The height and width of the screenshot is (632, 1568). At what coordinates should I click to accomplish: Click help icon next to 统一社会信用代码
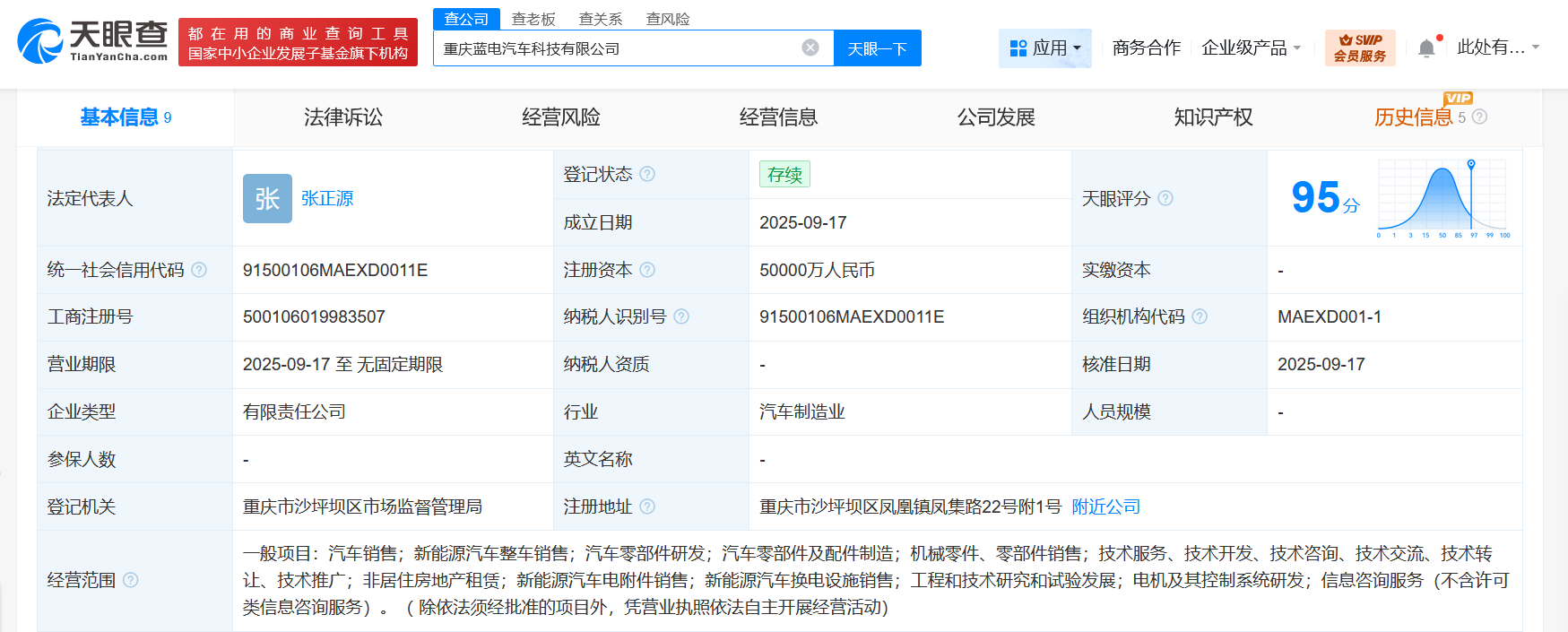[x=199, y=270]
